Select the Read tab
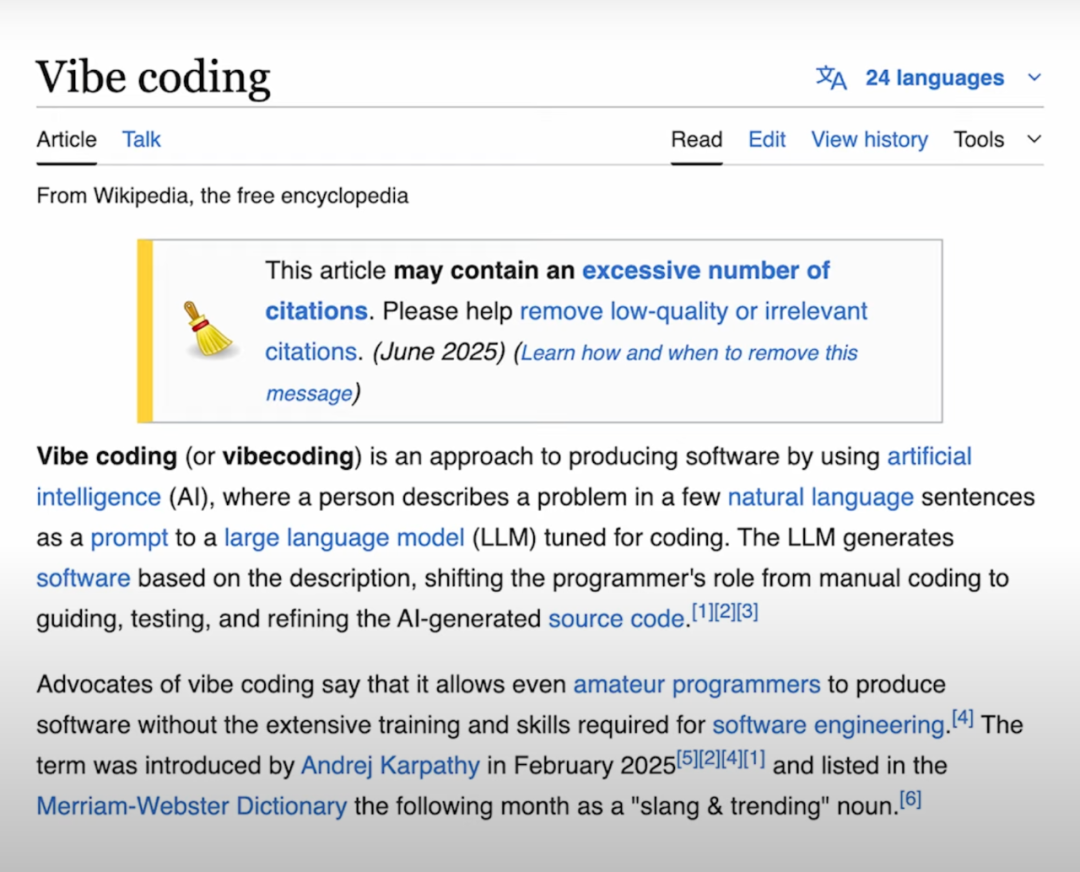The height and width of the screenshot is (872, 1080). pos(696,139)
